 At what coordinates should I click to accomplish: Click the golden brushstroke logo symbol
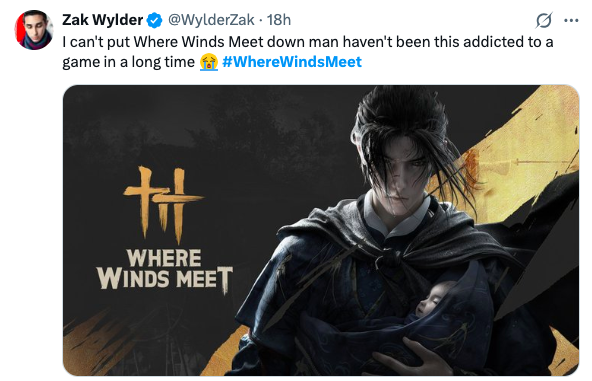[163, 203]
